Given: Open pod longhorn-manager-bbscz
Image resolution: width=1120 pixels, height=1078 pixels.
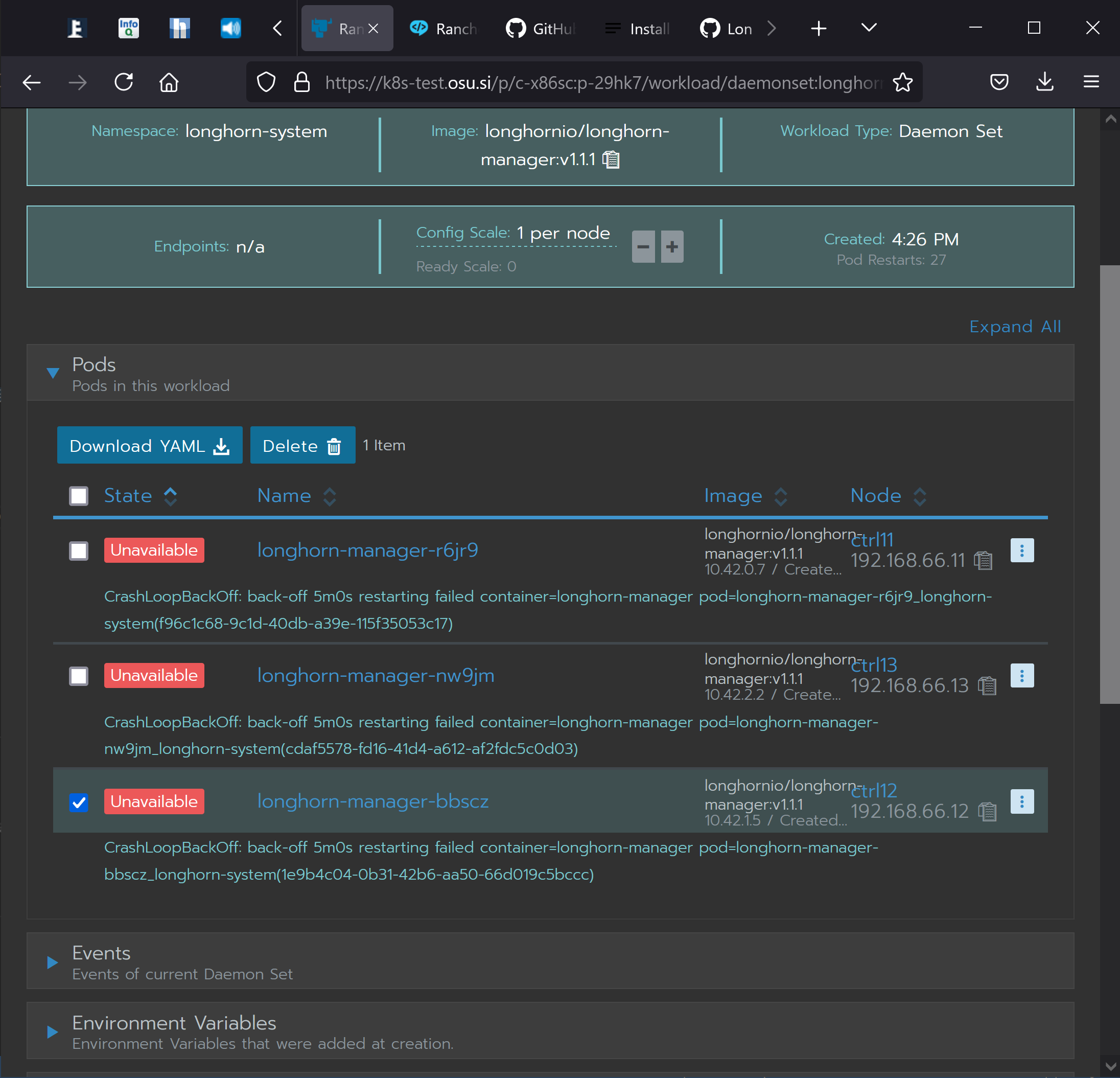Looking at the screenshot, I should coord(372,801).
